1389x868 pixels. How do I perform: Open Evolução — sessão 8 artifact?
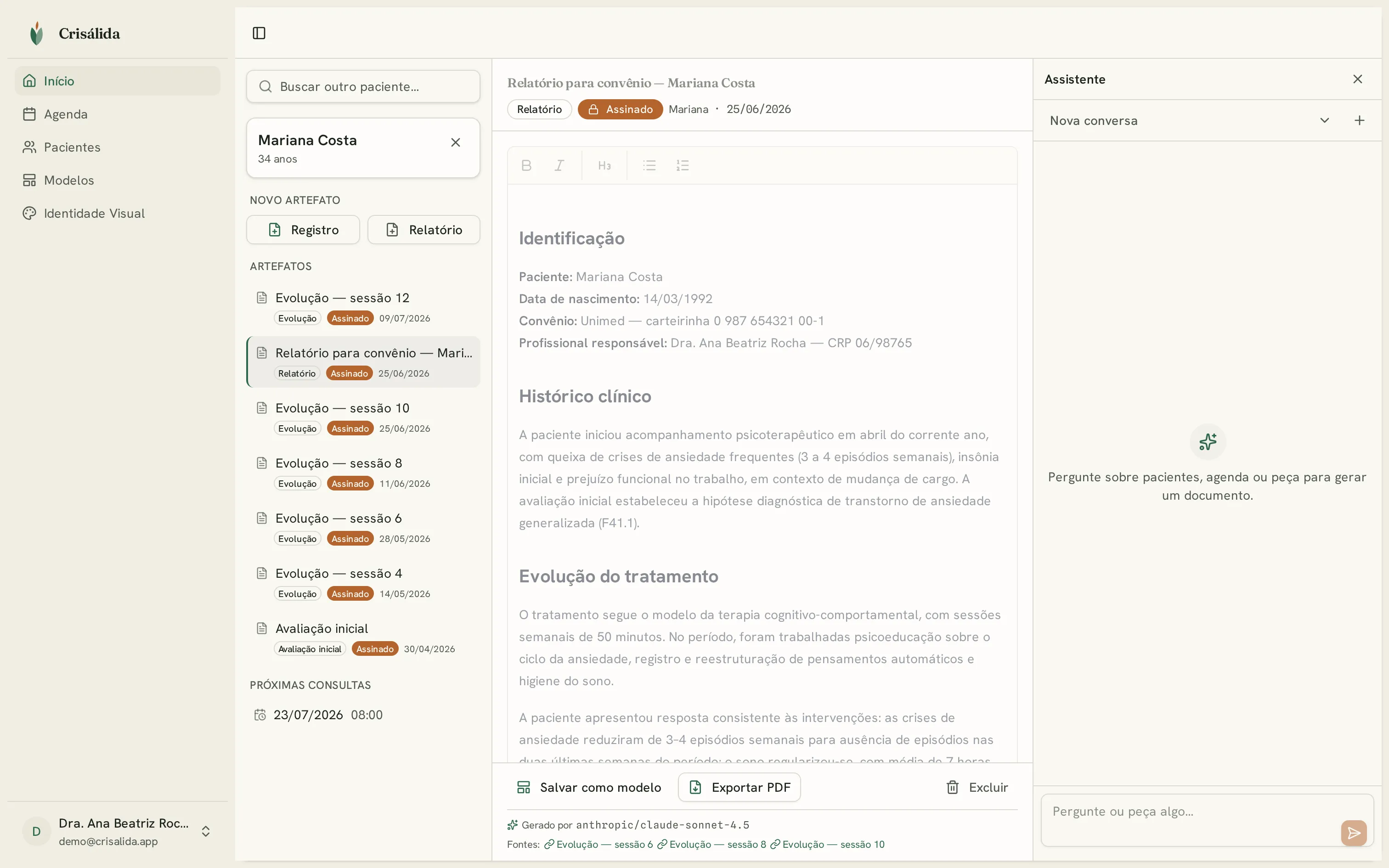(363, 473)
